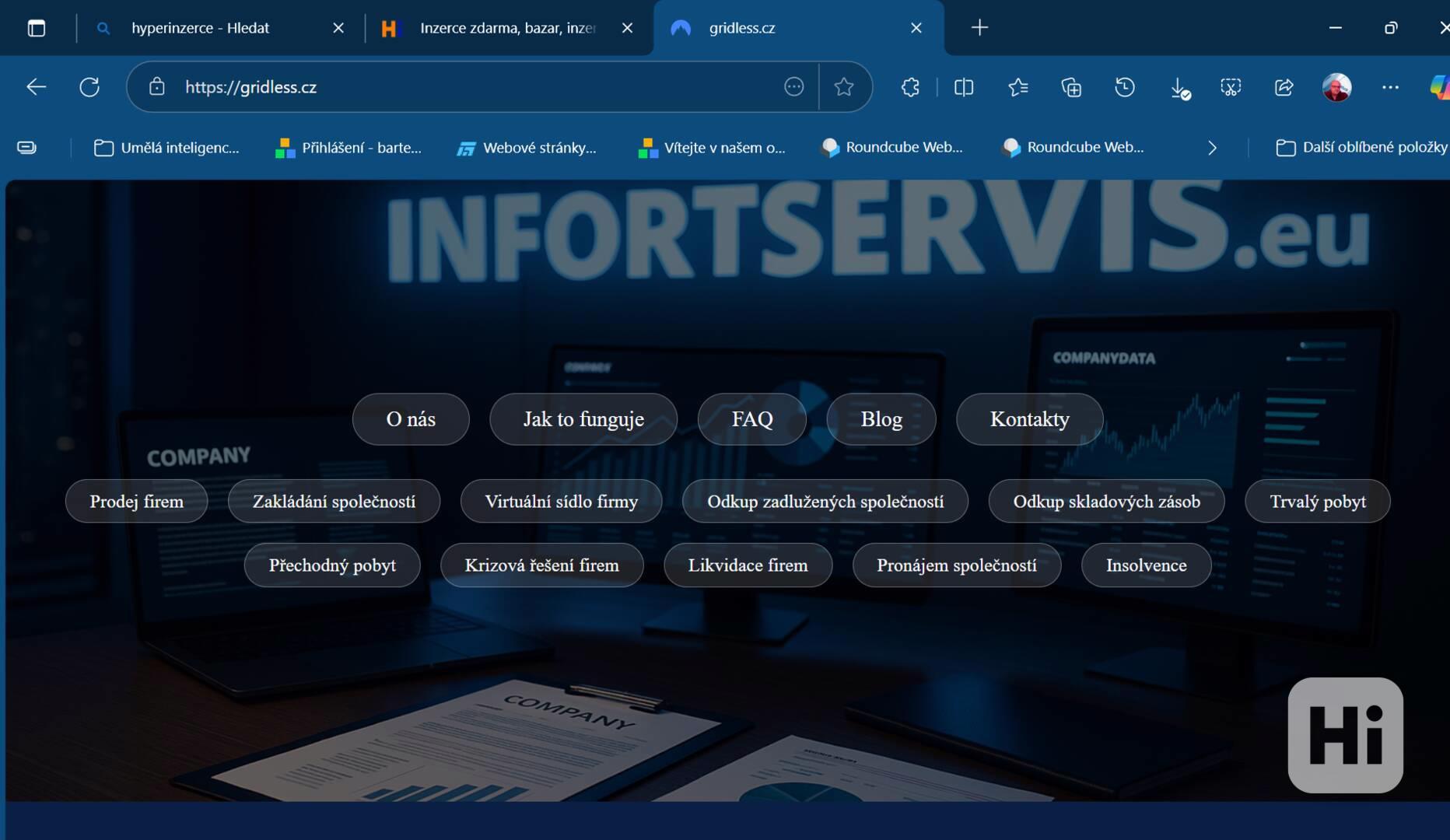Toggle split screen view icon

(x=964, y=87)
